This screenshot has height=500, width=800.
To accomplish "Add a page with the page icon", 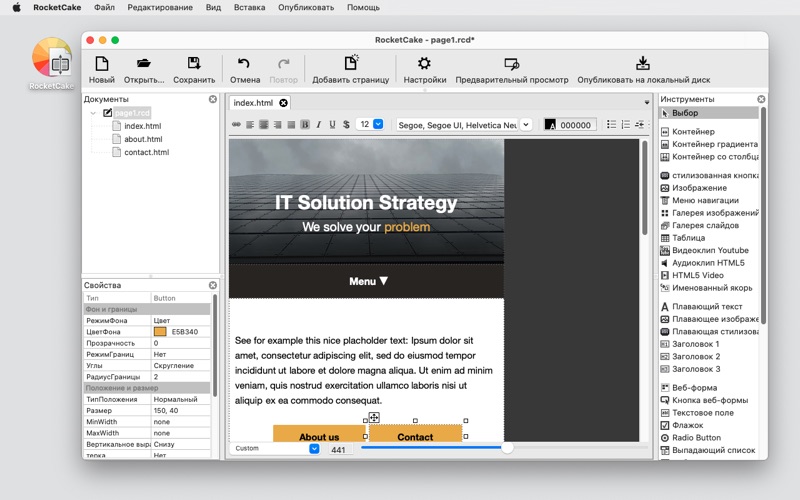I will click(x=351, y=63).
